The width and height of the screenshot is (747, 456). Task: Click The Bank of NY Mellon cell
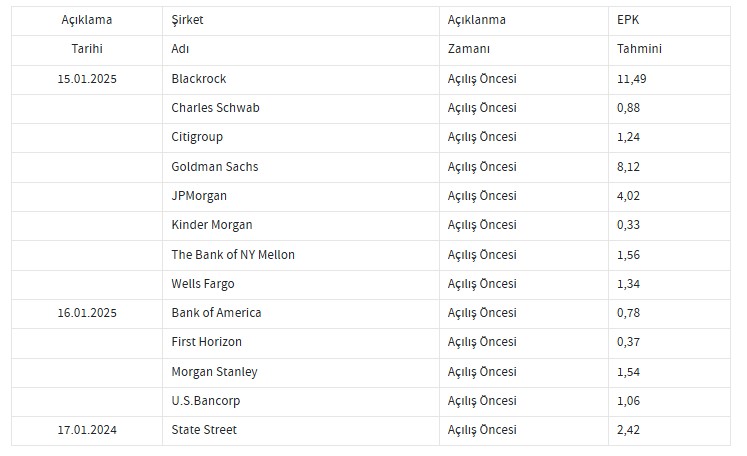coord(233,254)
